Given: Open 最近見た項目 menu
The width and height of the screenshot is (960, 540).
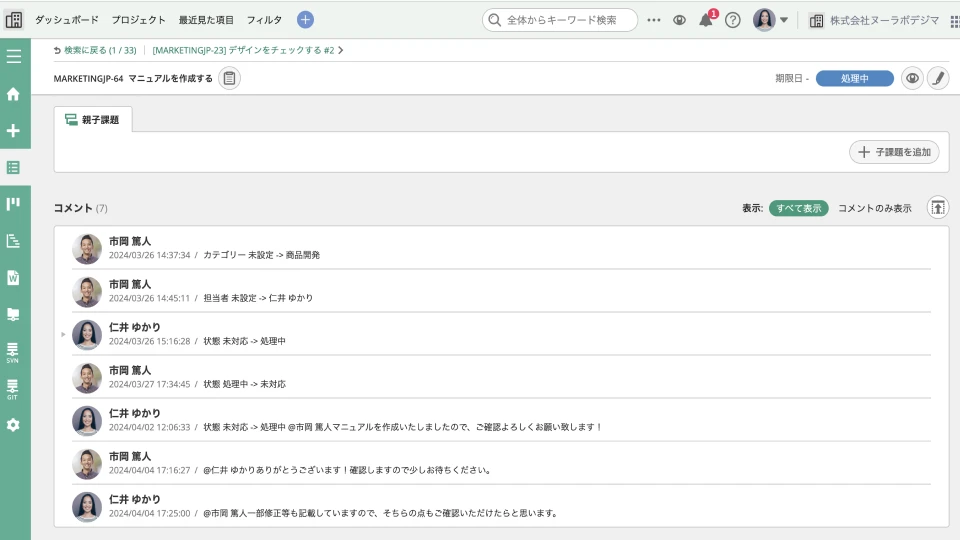Looking at the screenshot, I should [x=206, y=20].
